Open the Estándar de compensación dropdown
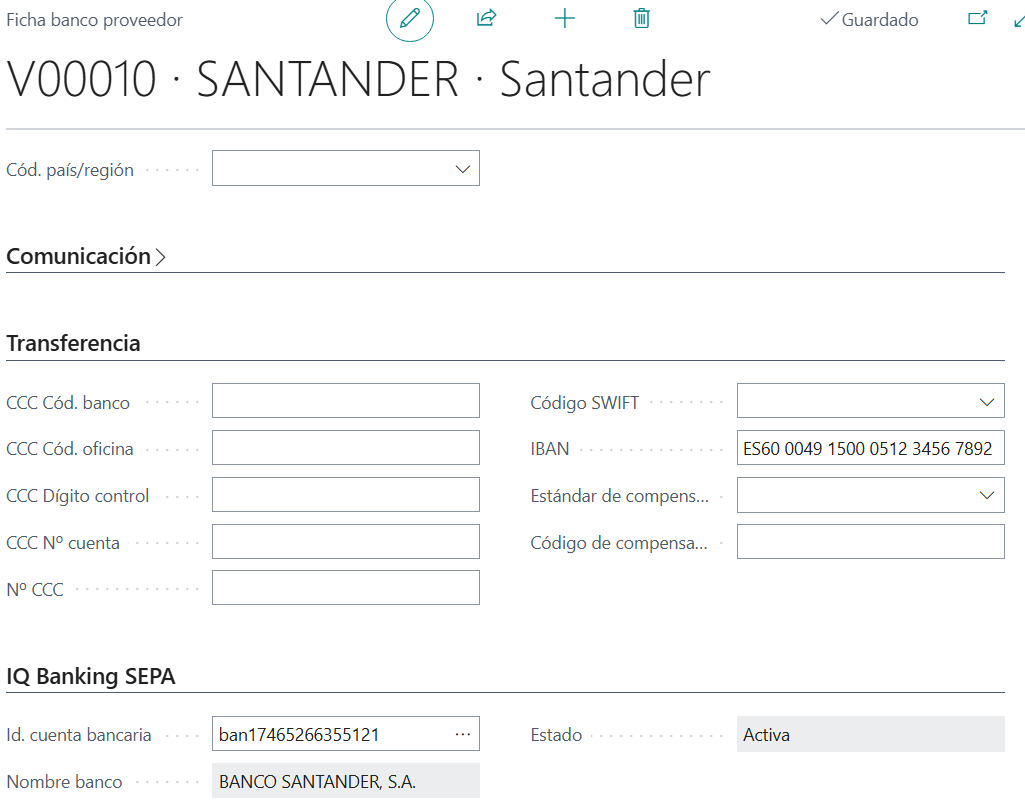The image size is (1025, 807). click(987, 494)
